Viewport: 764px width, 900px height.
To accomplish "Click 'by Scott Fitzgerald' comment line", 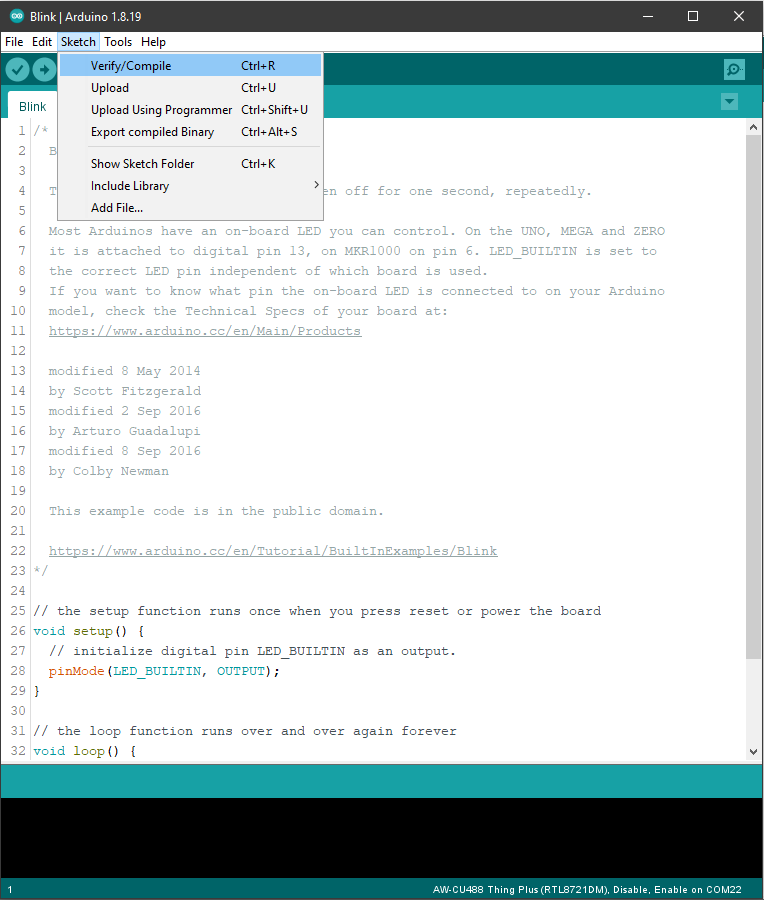I will pos(125,391).
